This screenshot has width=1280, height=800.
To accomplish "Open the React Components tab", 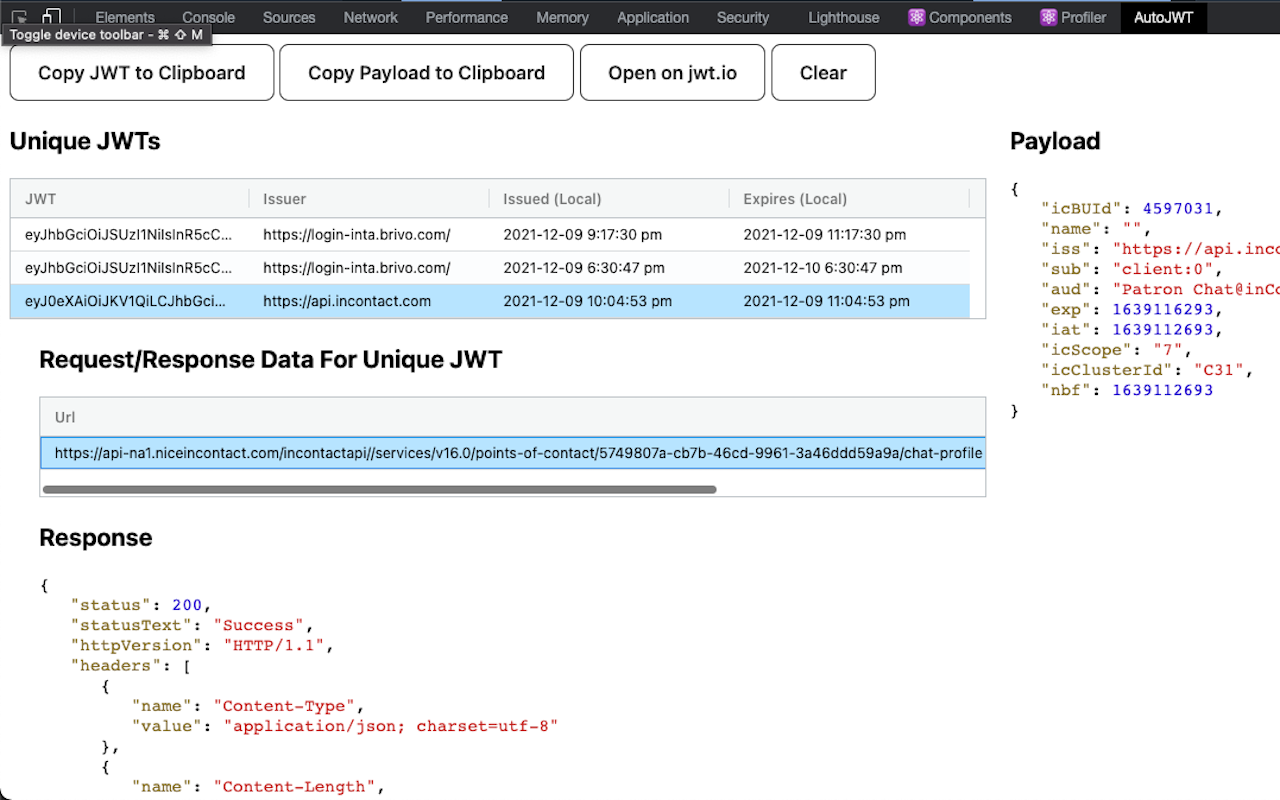I will click(x=960, y=17).
